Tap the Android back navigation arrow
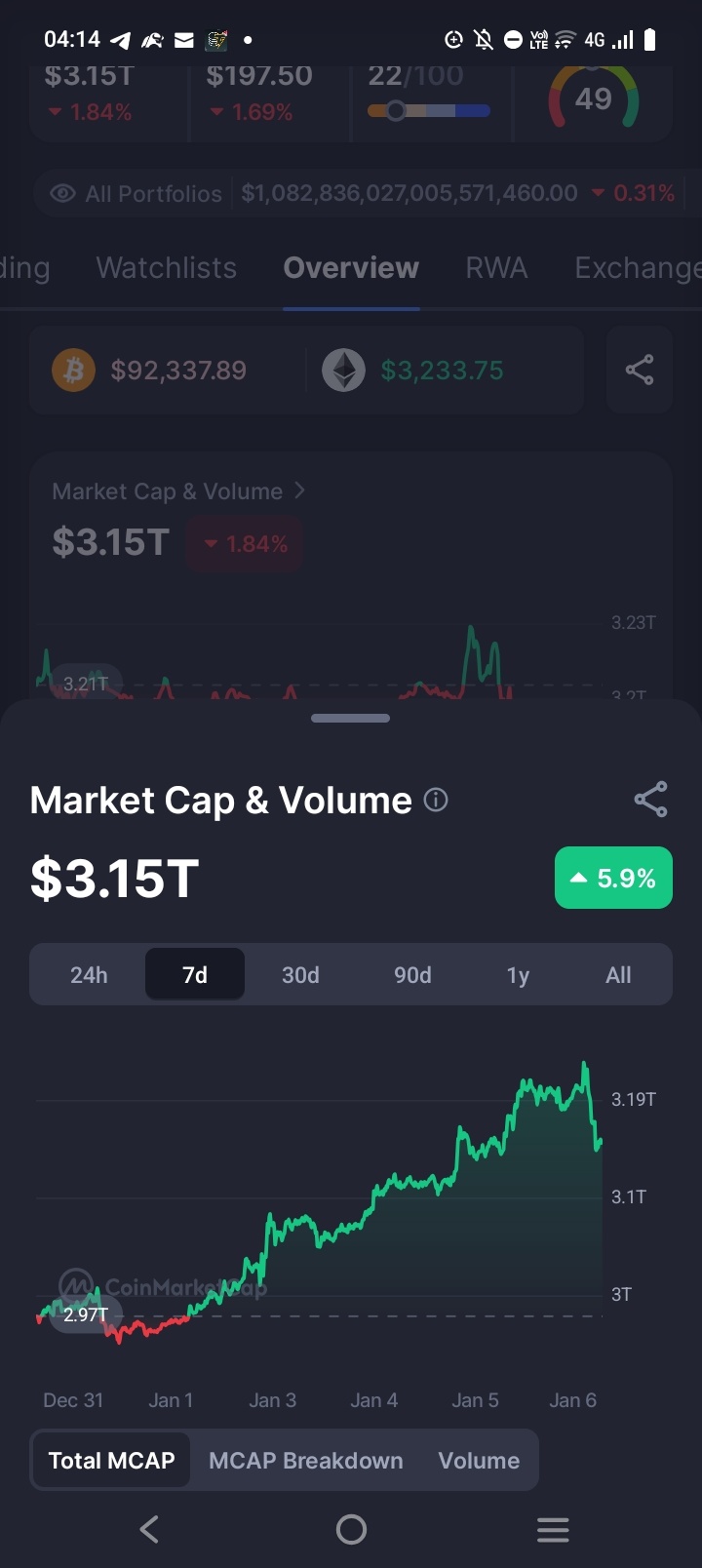This screenshot has width=702, height=1568. coord(149,1529)
